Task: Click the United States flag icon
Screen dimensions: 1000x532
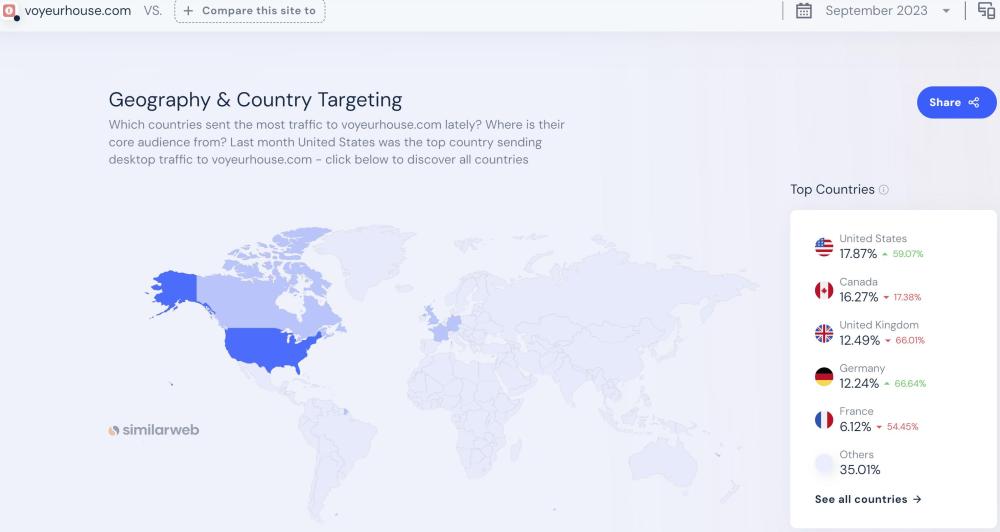Action: point(824,247)
